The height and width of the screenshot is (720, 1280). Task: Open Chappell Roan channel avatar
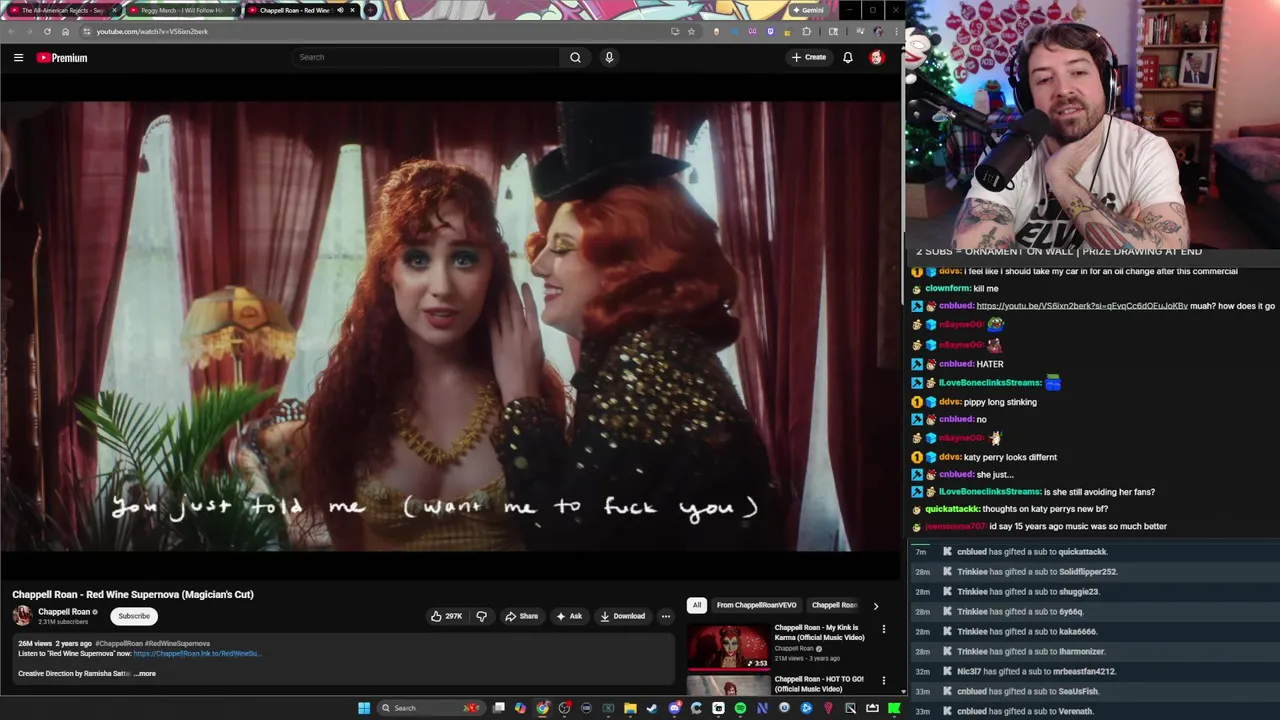(x=22, y=616)
